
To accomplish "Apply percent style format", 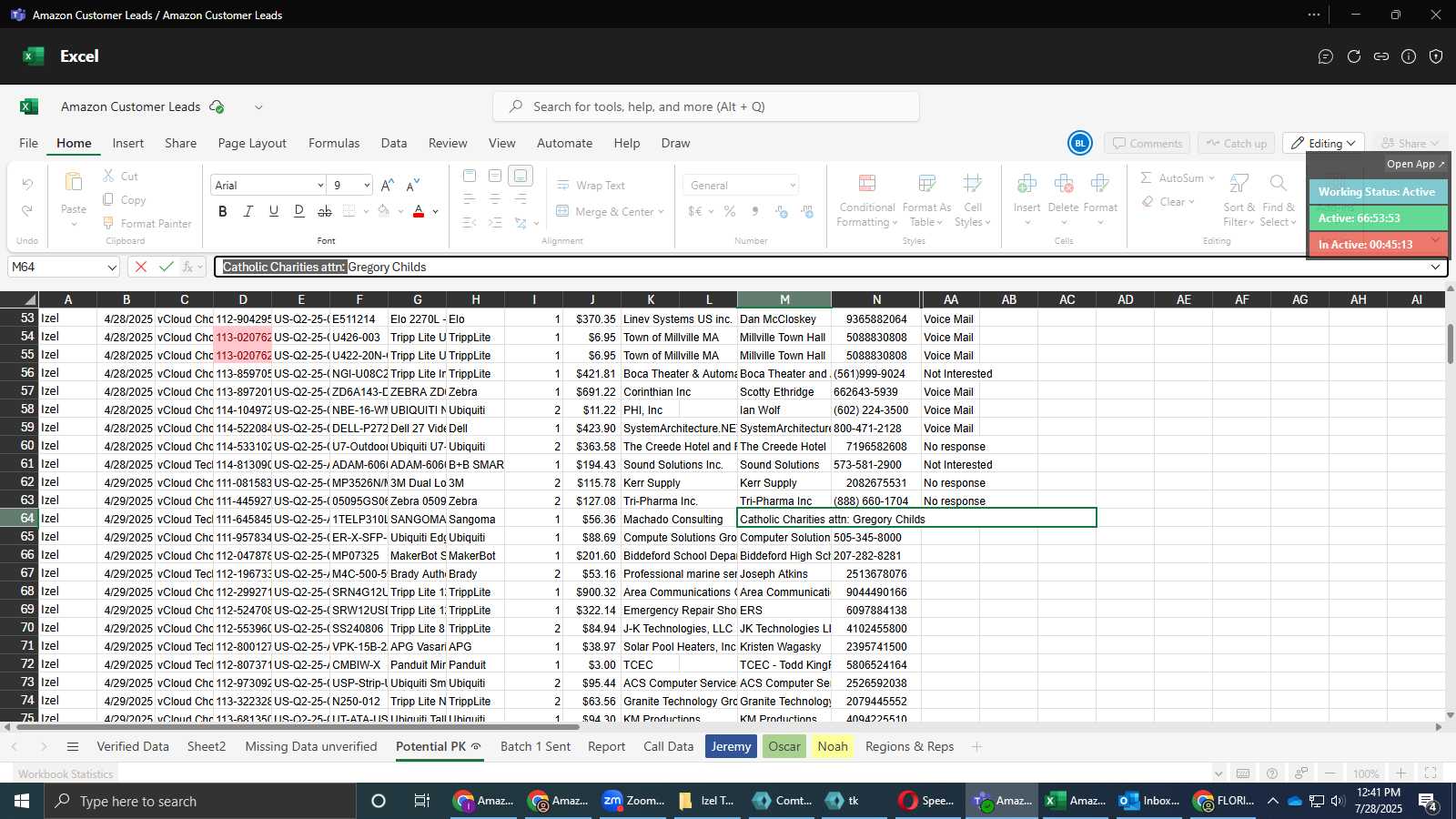I will [730, 211].
